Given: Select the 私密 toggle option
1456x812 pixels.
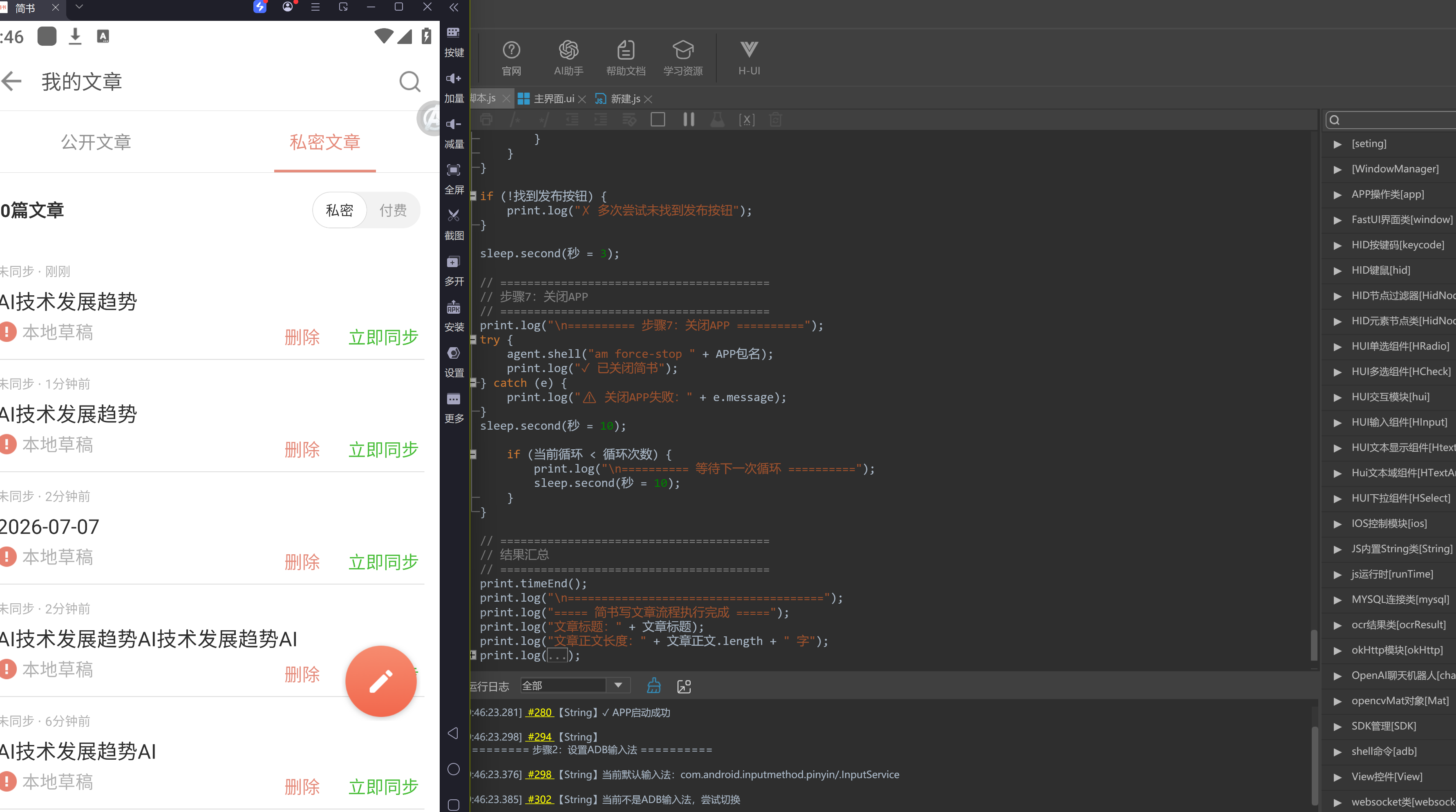Looking at the screenshot, I should (339, 210).
